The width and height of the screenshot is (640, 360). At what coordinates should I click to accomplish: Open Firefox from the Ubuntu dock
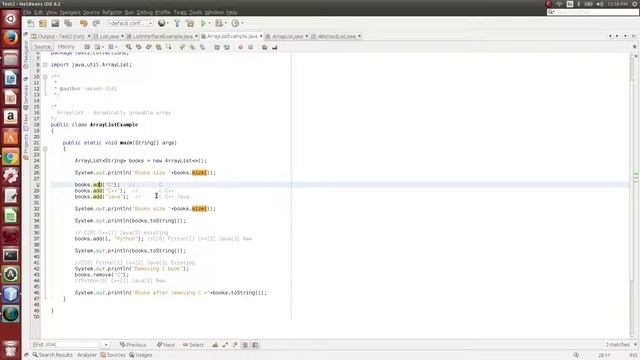point(11,38)
